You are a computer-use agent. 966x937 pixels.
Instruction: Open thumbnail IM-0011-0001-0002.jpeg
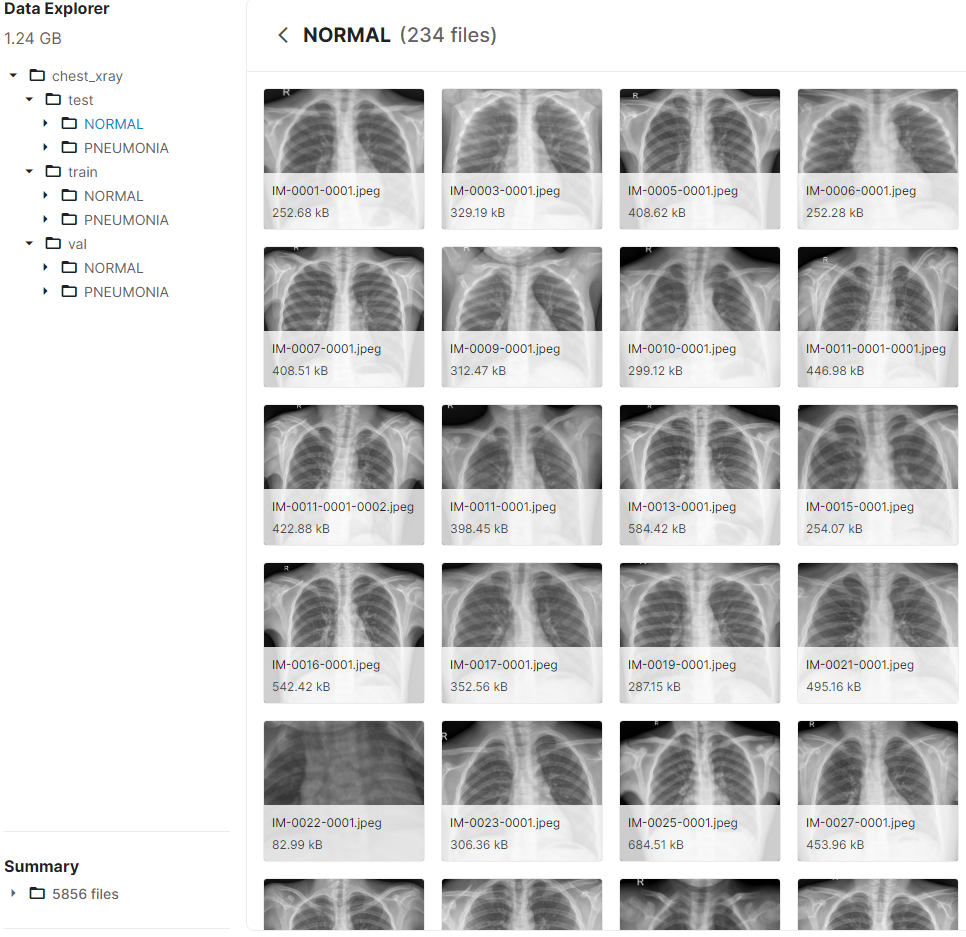[344, 475]
